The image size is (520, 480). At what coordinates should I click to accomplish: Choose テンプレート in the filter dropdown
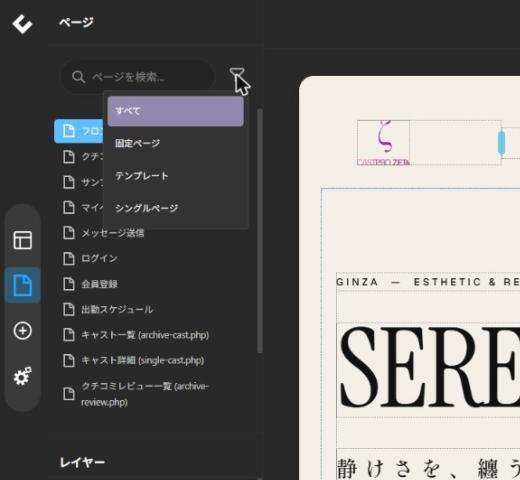click(176, 176)
